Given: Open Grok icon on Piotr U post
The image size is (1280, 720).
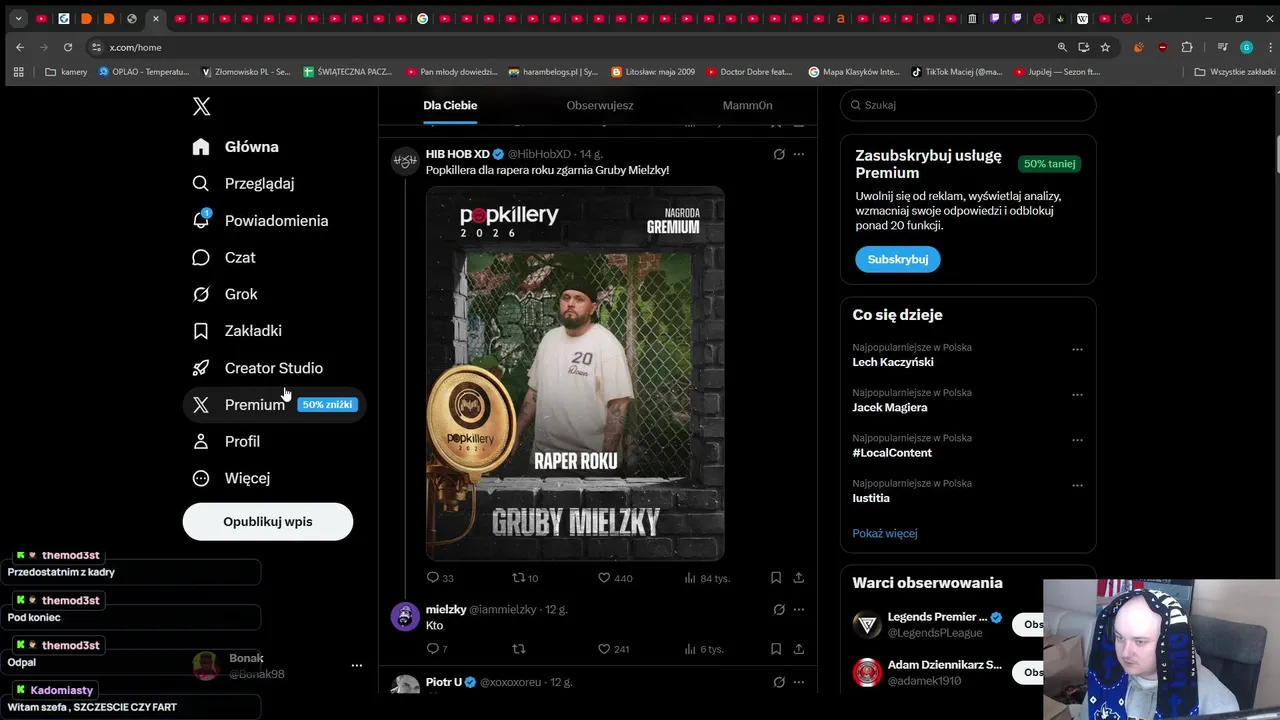Looking at the screenshot, I should [x=779, y=682].
